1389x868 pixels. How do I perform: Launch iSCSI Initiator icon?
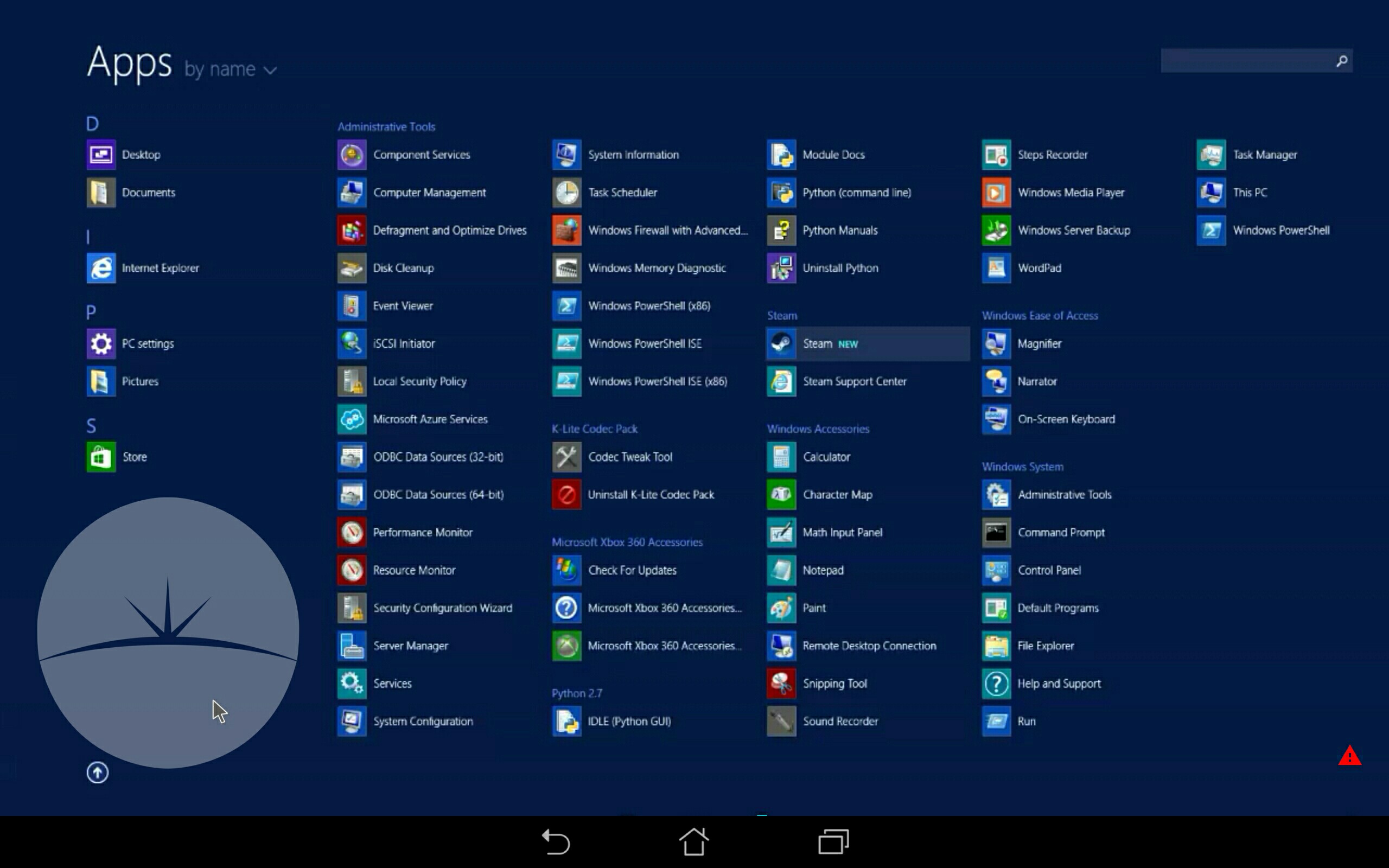(351, 344)
